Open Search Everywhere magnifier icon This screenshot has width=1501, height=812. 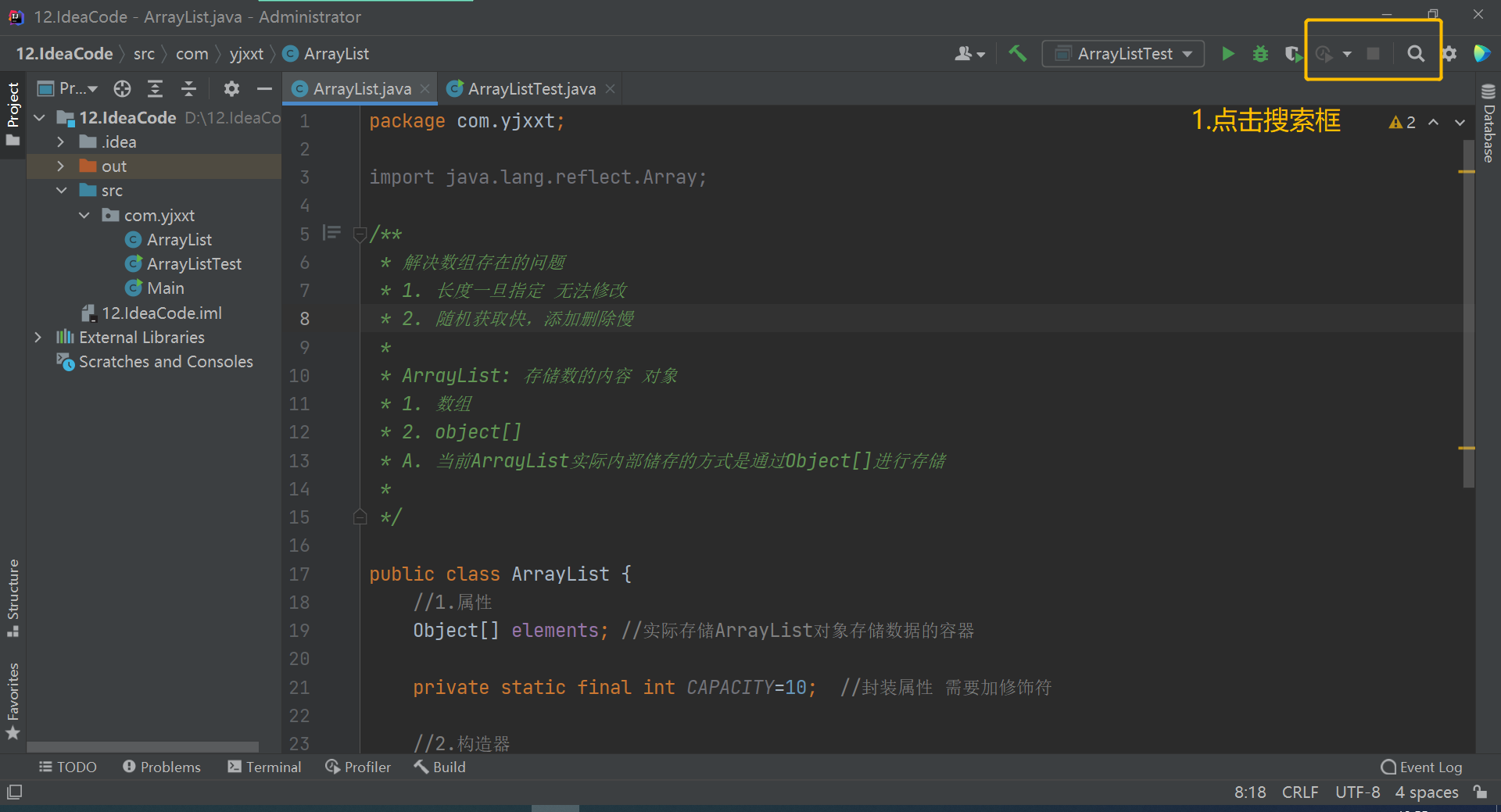point(1415,54)
